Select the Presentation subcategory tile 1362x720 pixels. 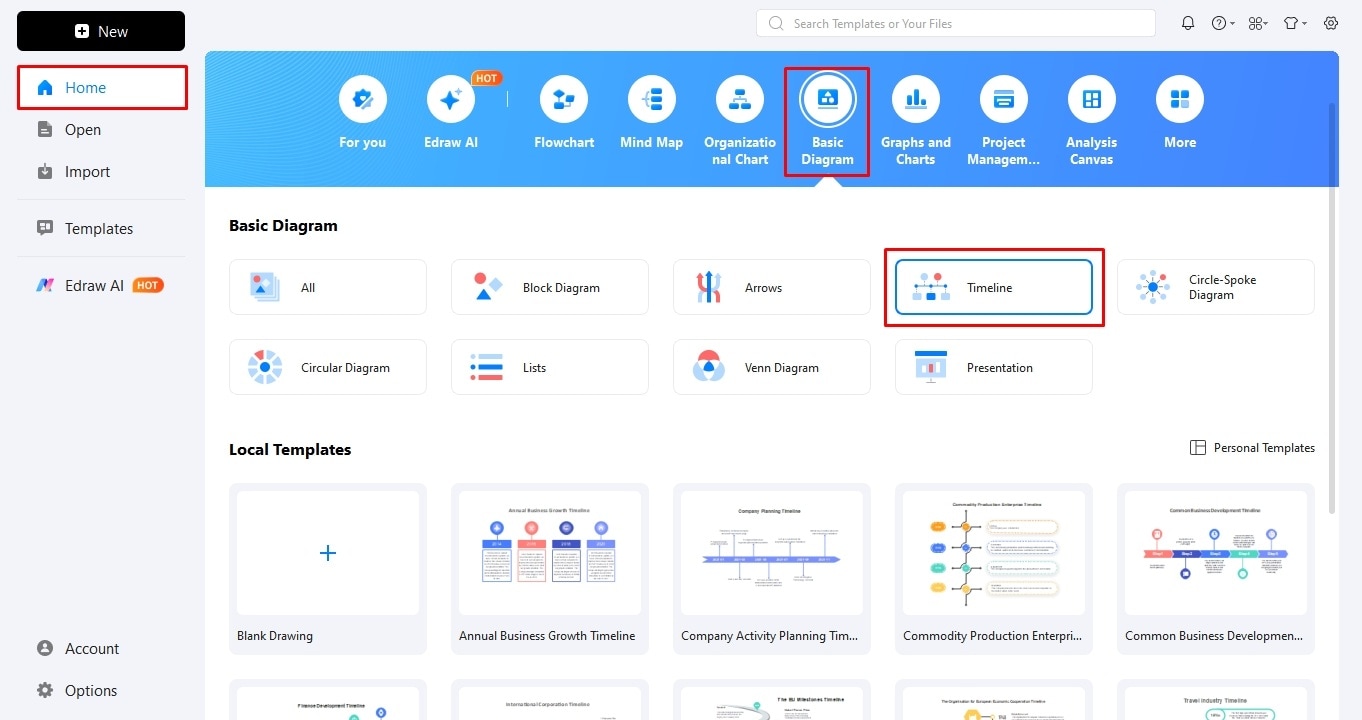pyautogui.click(x=994, y=367)
